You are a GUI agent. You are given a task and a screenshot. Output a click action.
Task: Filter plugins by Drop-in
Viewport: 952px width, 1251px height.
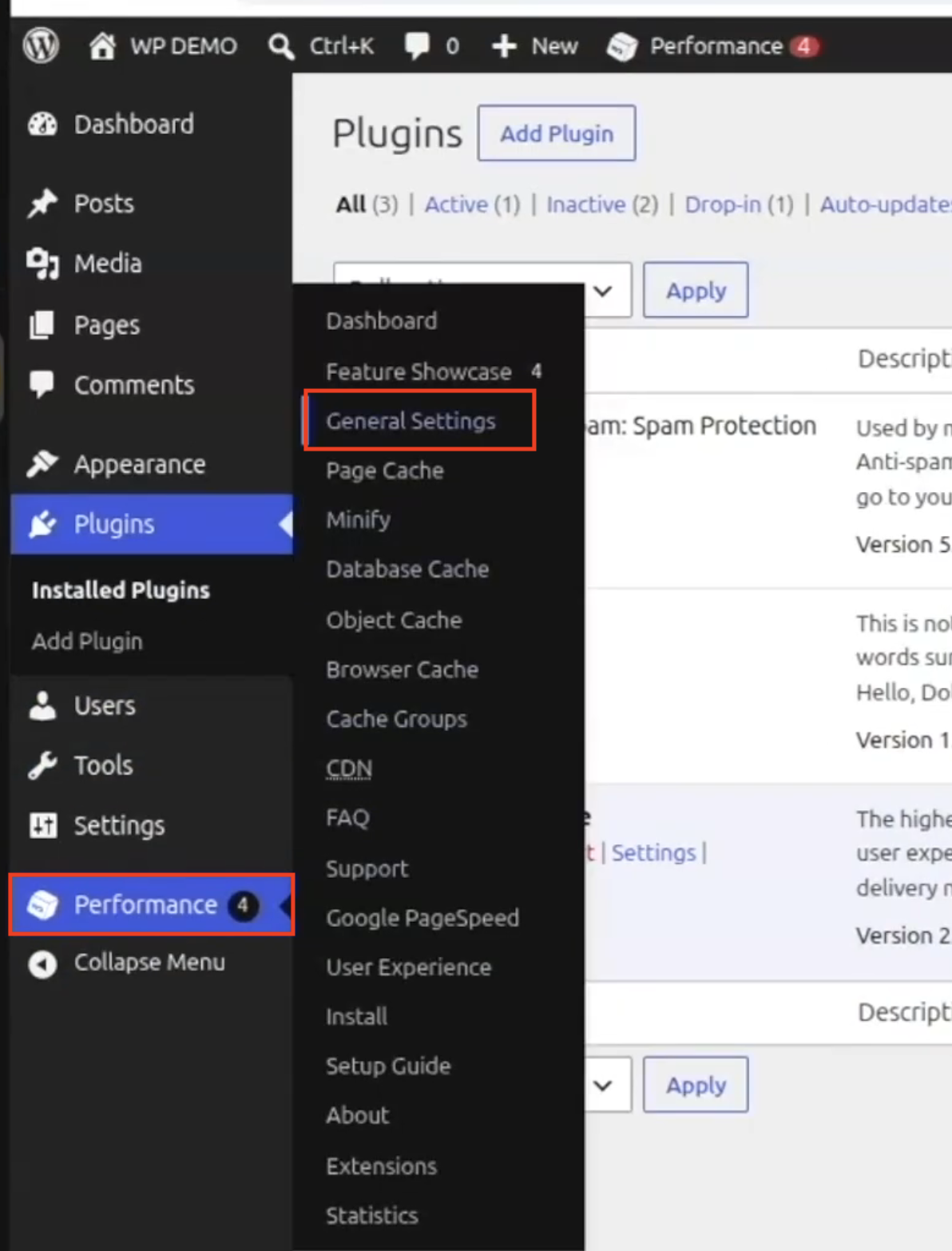[723, 205]
